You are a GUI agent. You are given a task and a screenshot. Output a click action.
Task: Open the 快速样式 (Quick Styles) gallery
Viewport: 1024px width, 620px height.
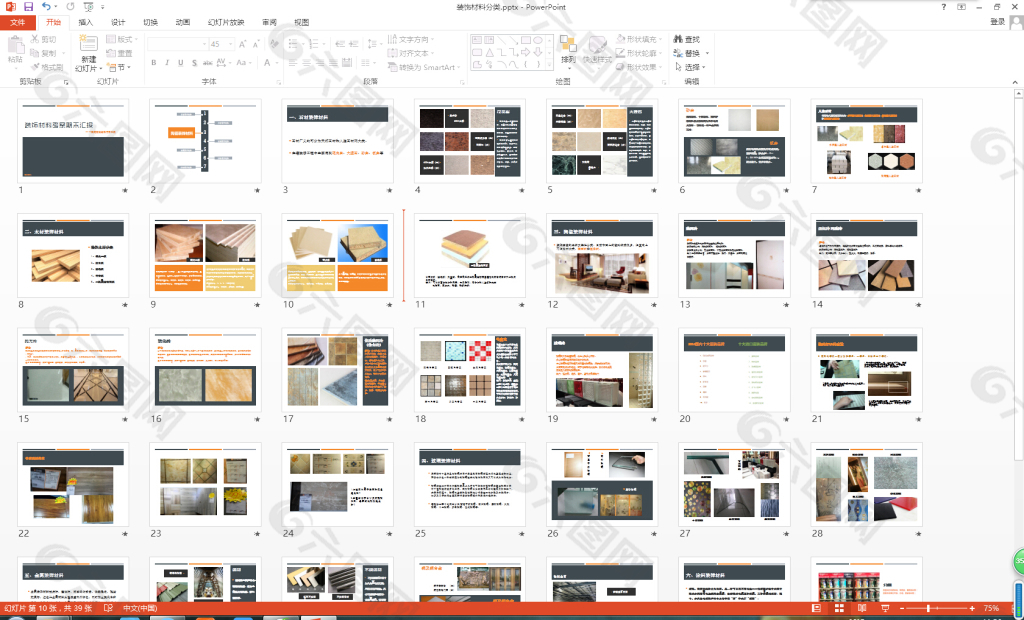point(597,50)
